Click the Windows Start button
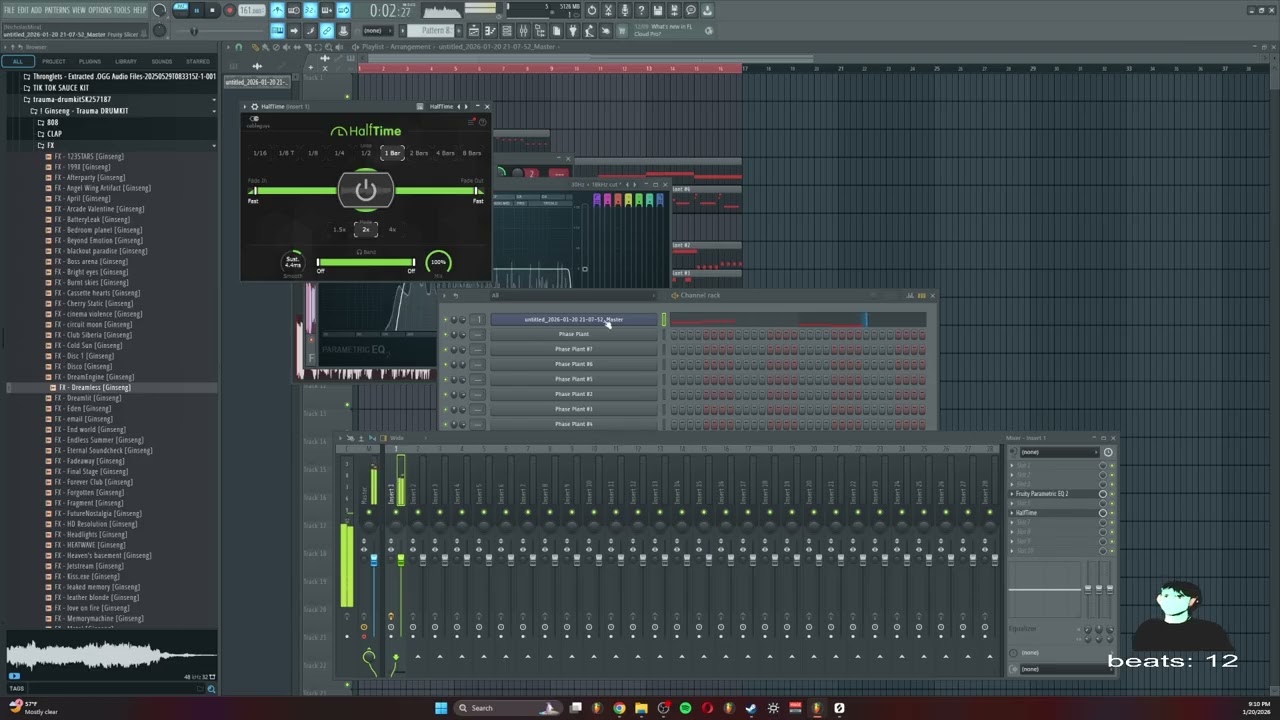 441,708
